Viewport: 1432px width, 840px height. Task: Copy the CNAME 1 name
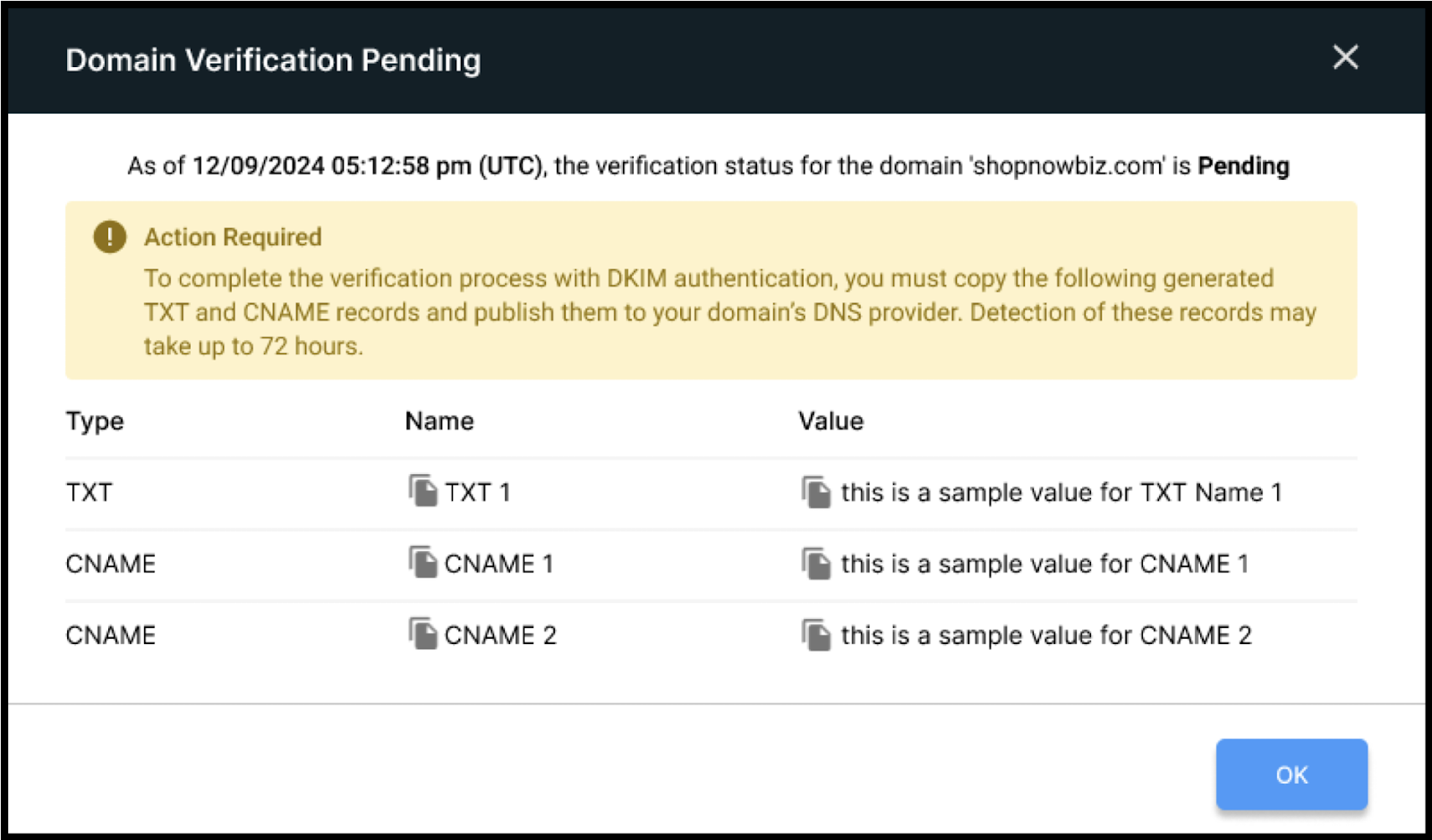click(422, 563)
